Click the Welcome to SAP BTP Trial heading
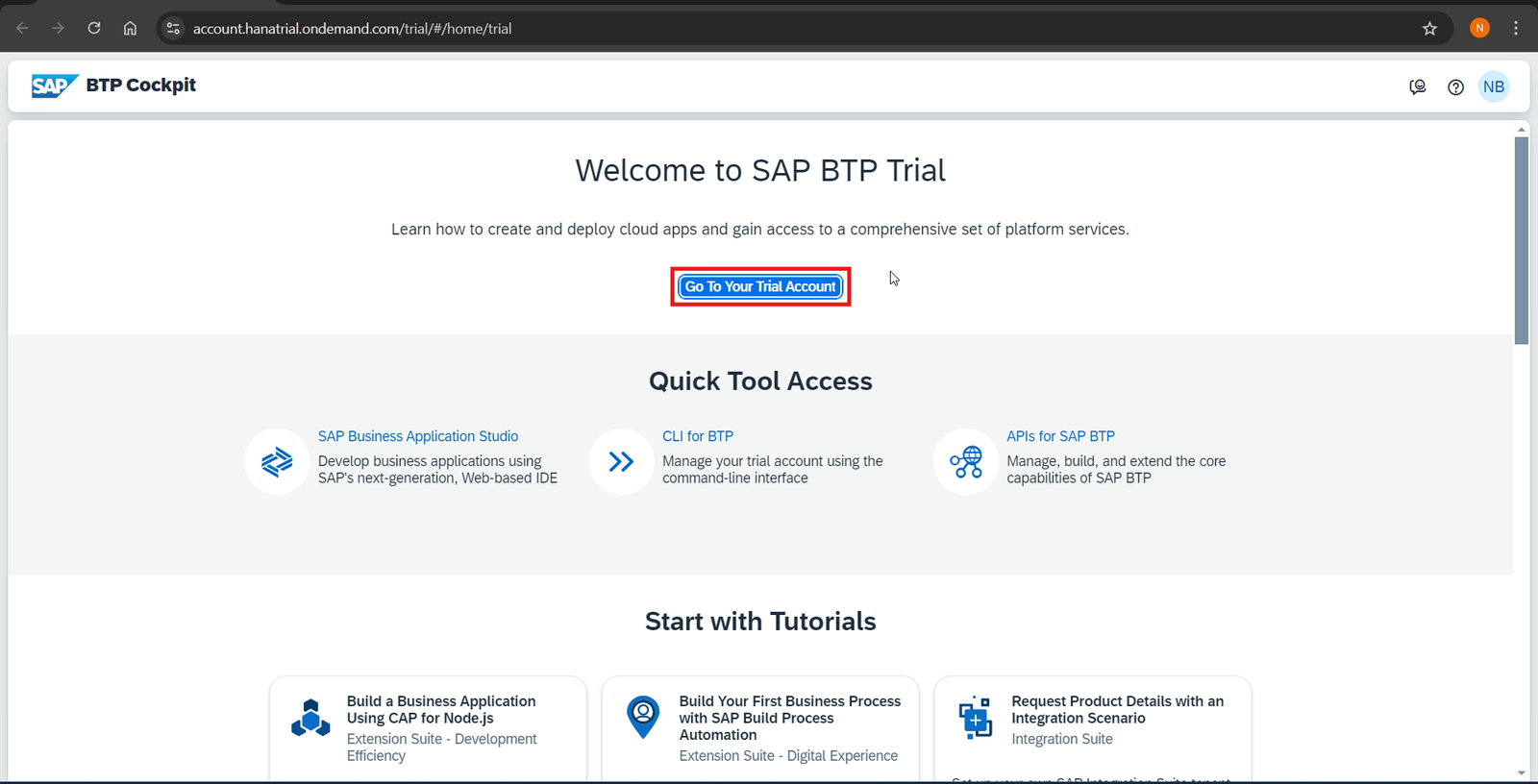 [760, 170]
